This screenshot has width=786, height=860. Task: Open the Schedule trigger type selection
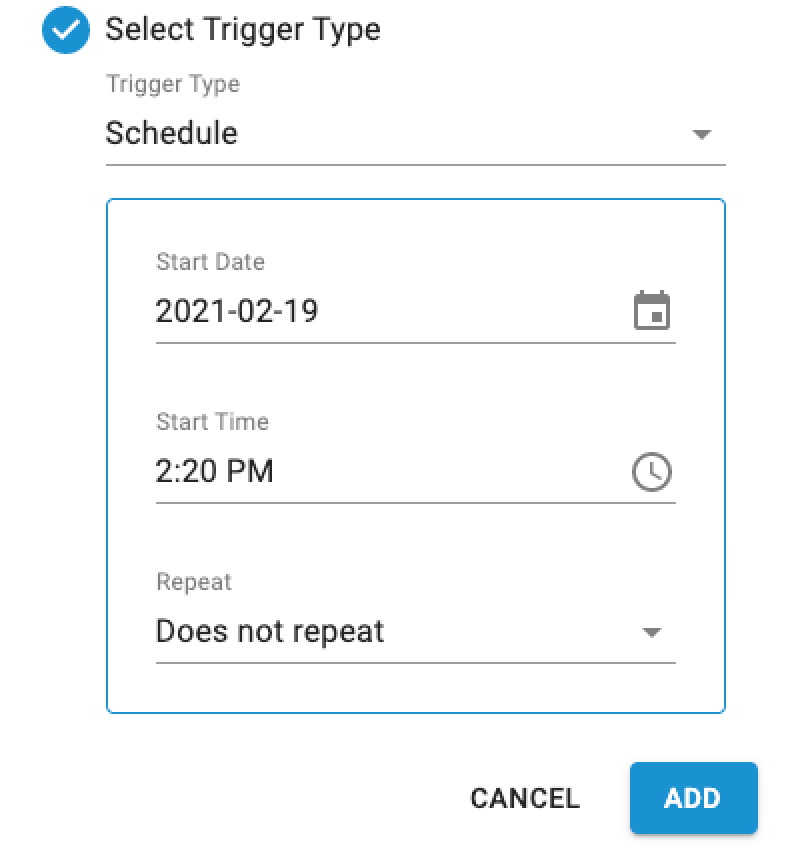tap(416, 133)
